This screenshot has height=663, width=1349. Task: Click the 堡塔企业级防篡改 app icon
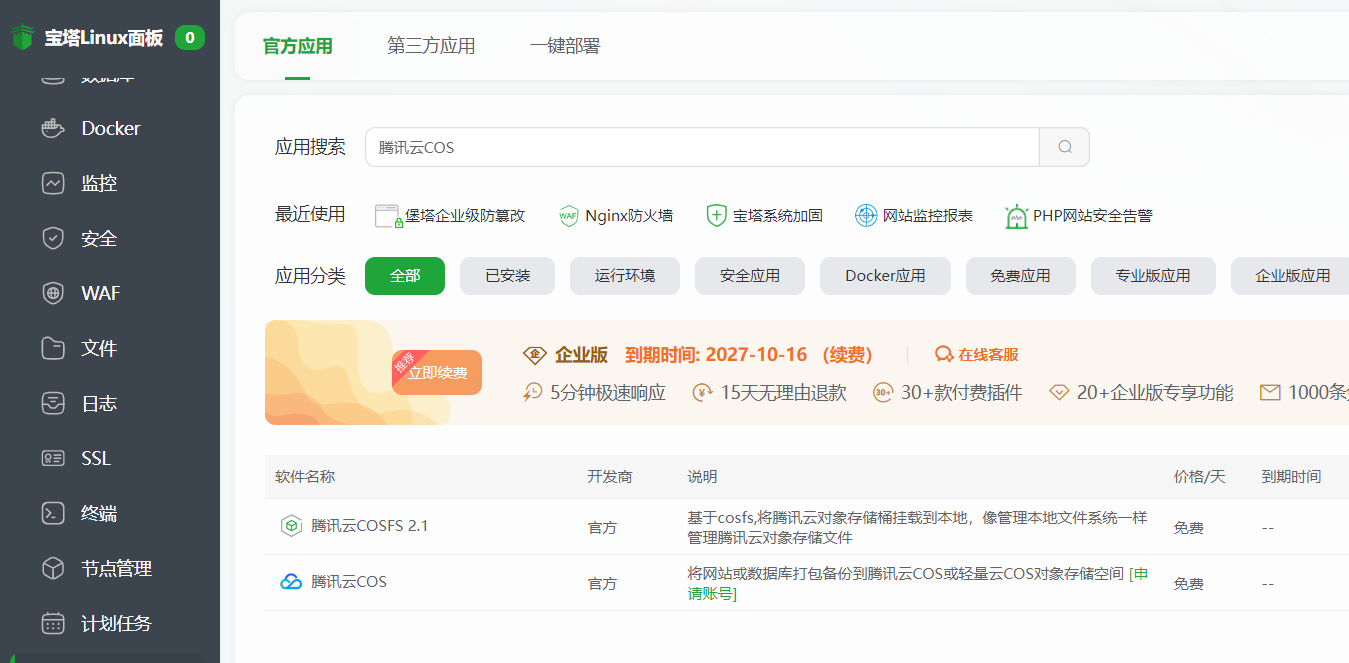[x=388, y=215]
